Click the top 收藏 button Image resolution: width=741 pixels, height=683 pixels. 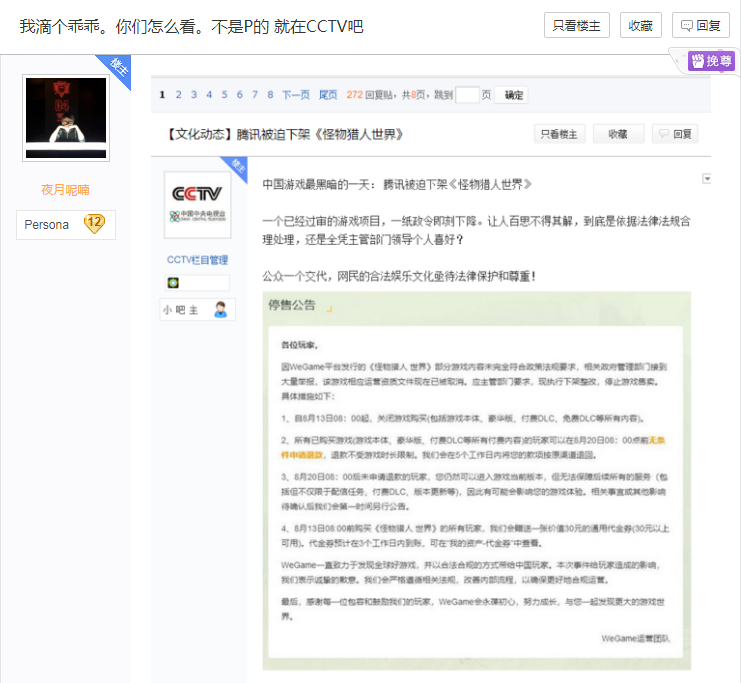point(640,25)
